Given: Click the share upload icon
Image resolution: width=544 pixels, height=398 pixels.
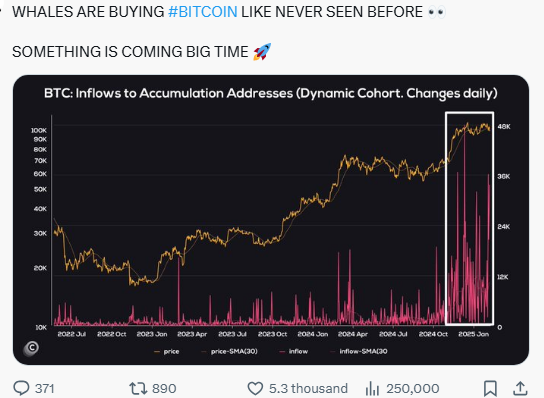Looking at the screenshot, I should (520, 388).
